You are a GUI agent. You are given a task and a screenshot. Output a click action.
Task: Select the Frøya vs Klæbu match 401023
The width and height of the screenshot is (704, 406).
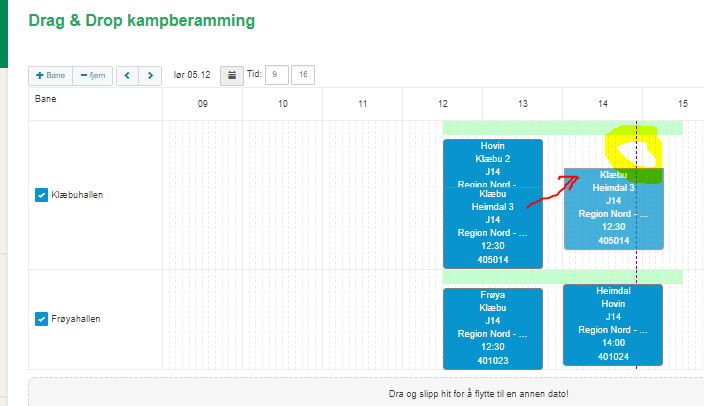492,328
